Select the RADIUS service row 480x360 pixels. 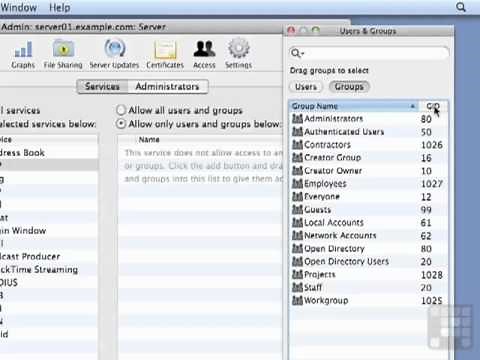click(49, 282)
